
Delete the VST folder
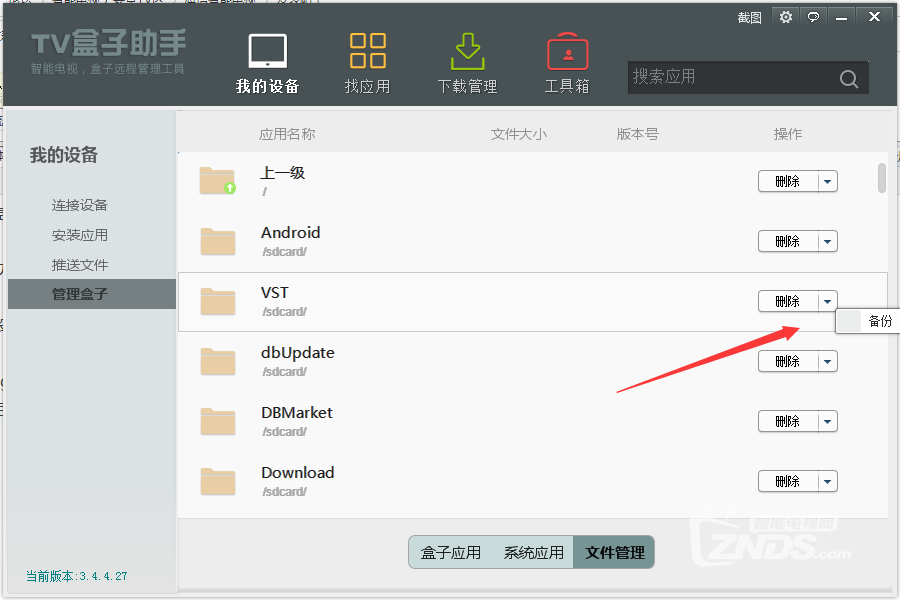788,301
